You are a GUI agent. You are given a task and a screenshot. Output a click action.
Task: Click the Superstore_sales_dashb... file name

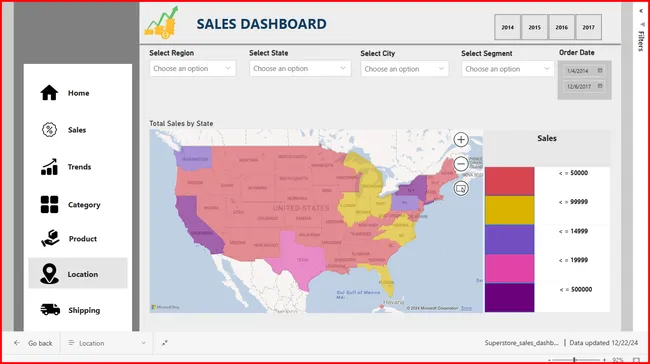point(522,343)
